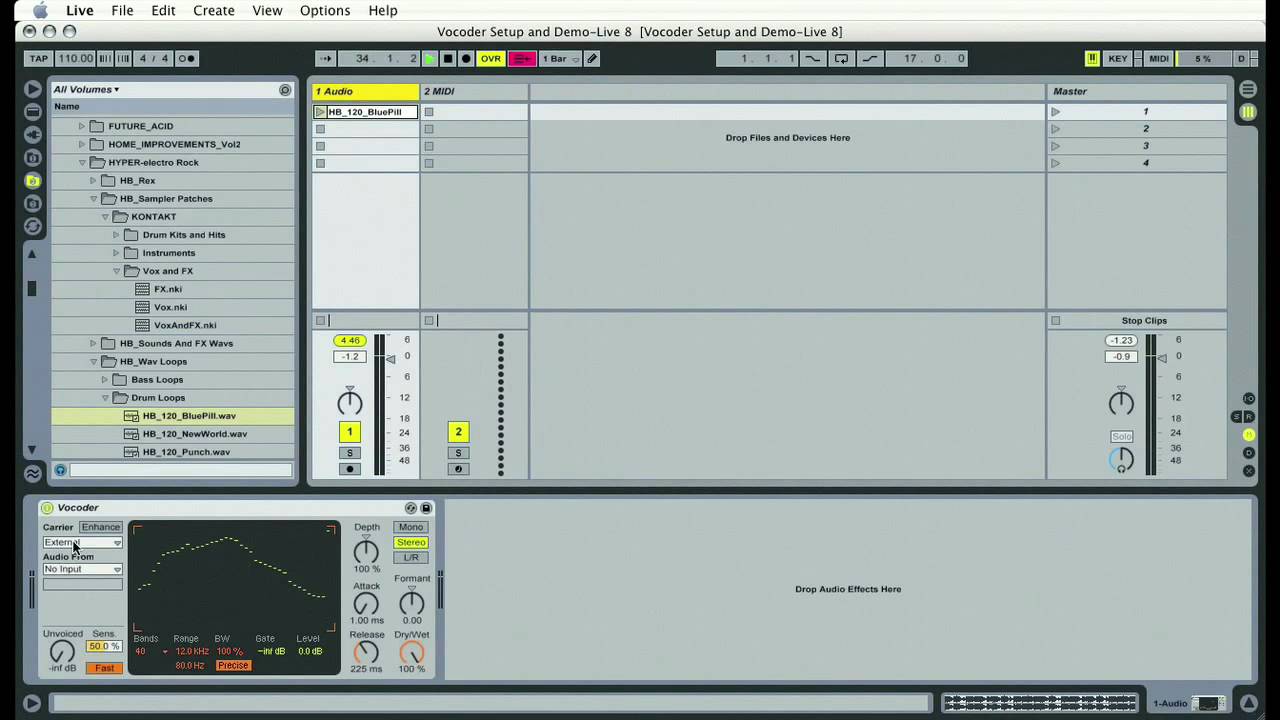Collapse the KONTAKT folder

click(x=105, y=217)
